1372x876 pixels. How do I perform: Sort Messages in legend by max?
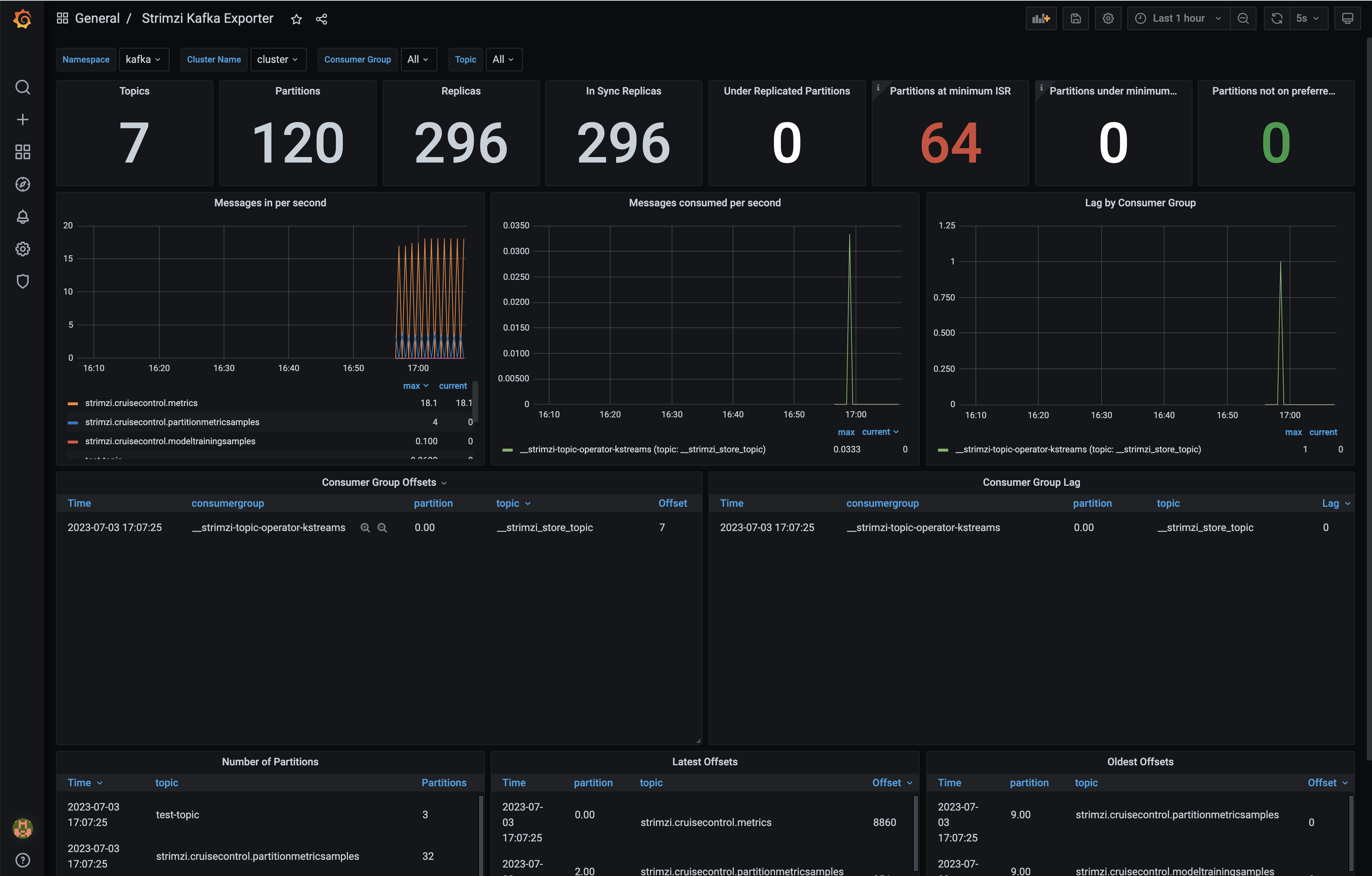pos(415,386)
